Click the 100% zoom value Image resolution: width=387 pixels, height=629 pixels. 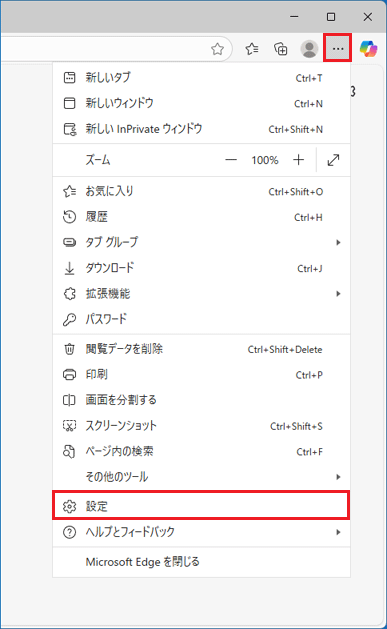pos(265,160)
